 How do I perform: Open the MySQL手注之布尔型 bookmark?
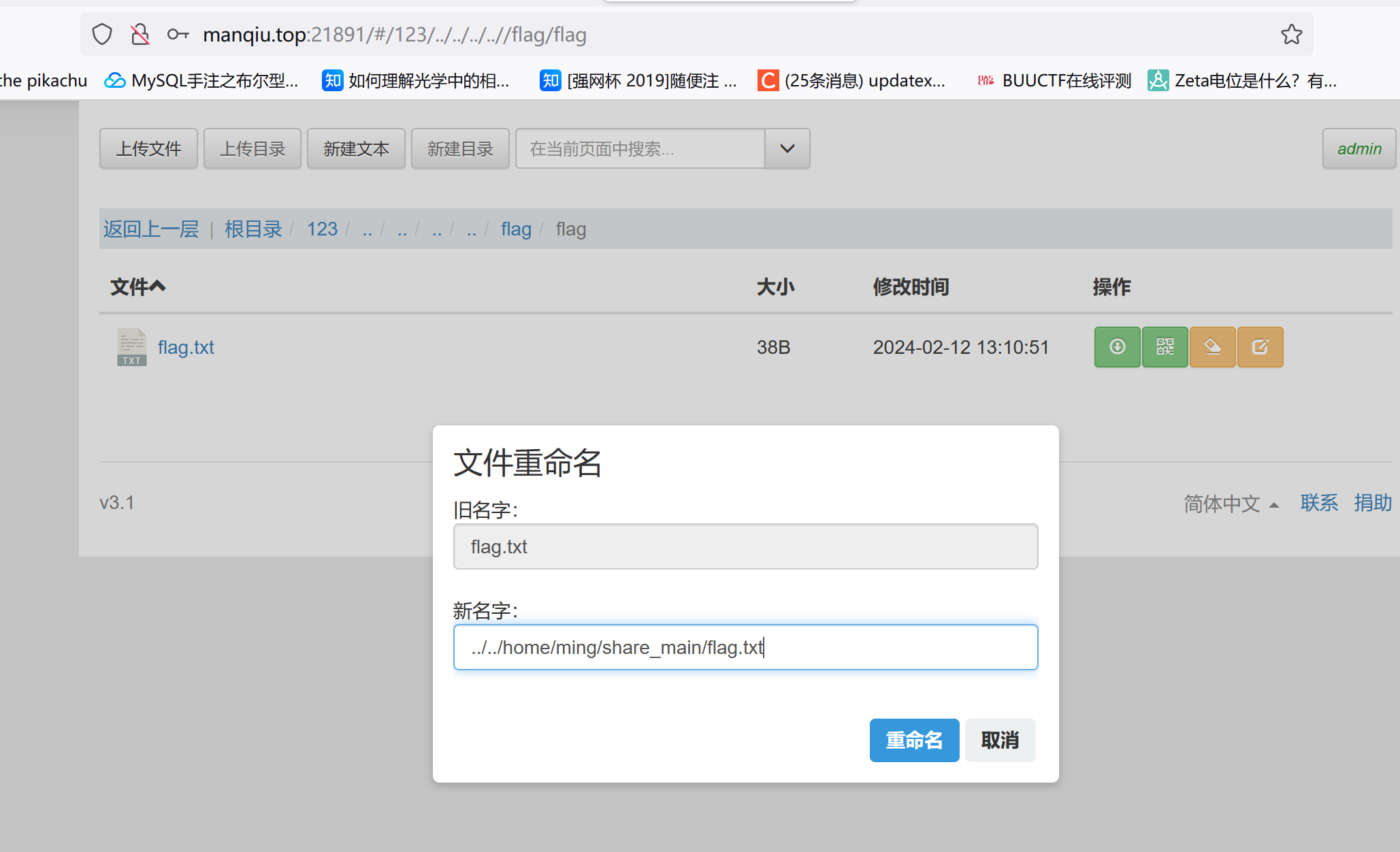pyautogui.click(x=201, y=80)
